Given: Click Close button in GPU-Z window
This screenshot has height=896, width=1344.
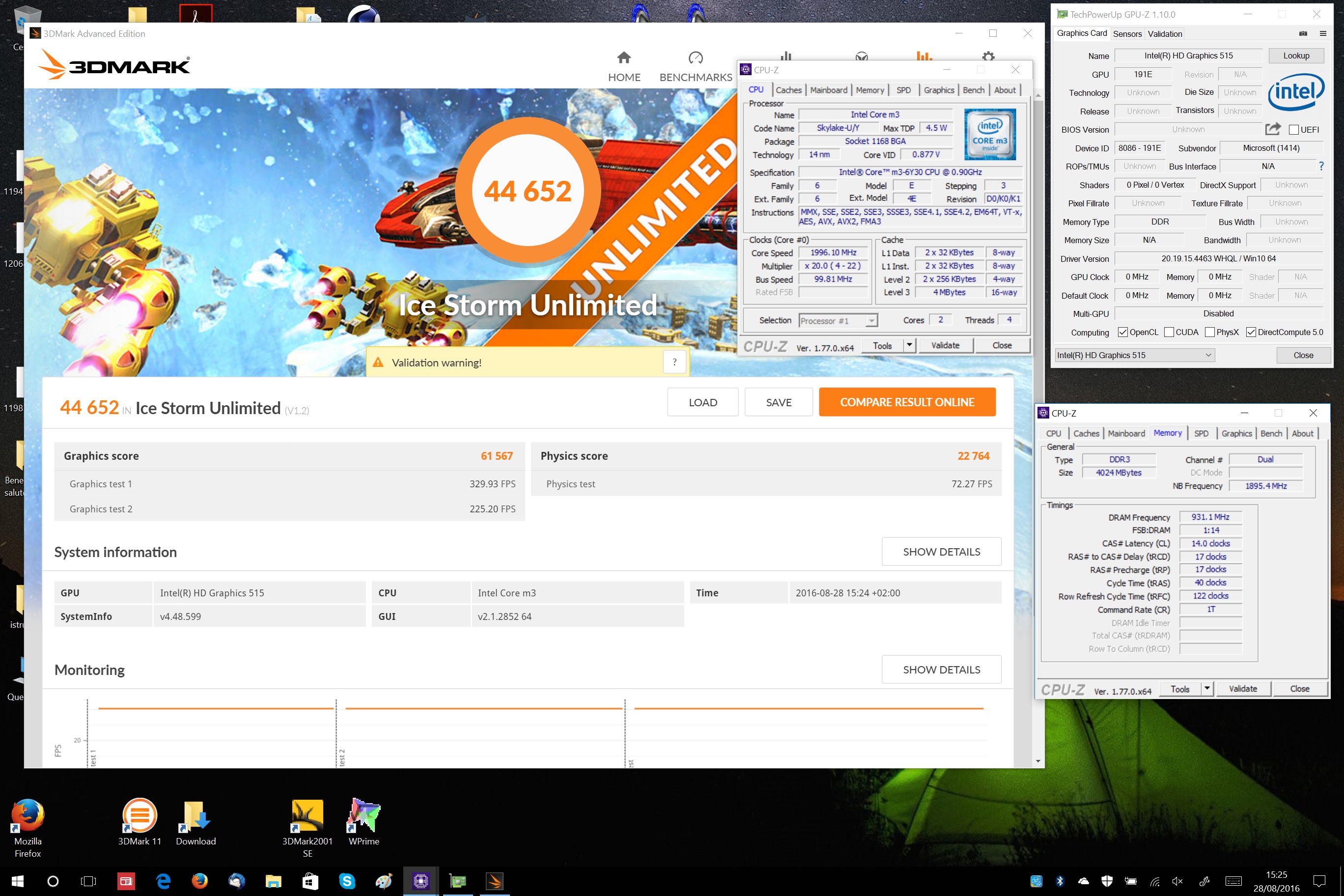Looking at the screenshot, I should tap(1303, 355).
